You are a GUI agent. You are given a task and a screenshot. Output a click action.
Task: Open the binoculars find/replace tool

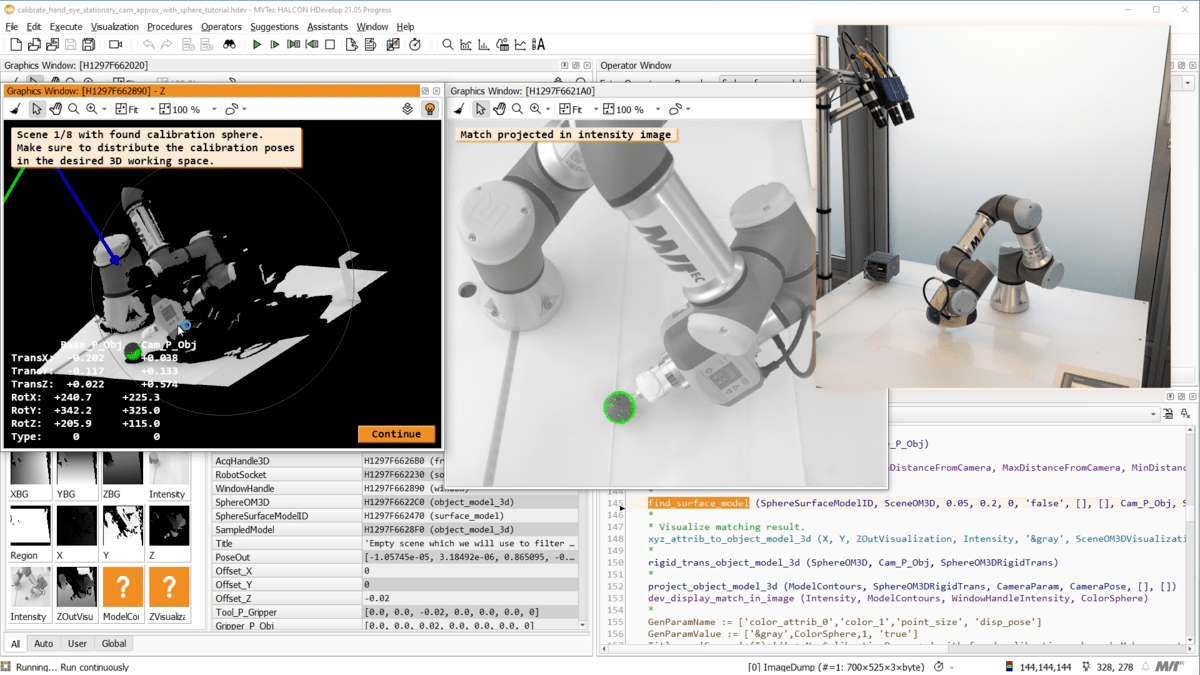(229, 45)
